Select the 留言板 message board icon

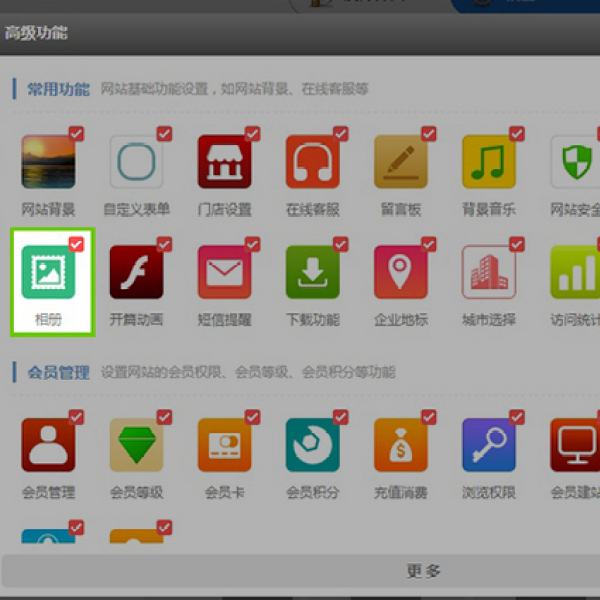(x=400, y=162)
